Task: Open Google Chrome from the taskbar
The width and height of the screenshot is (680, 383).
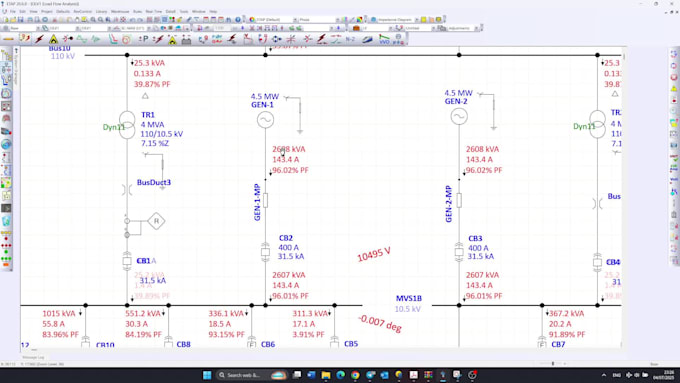Action: coord(355,375)
